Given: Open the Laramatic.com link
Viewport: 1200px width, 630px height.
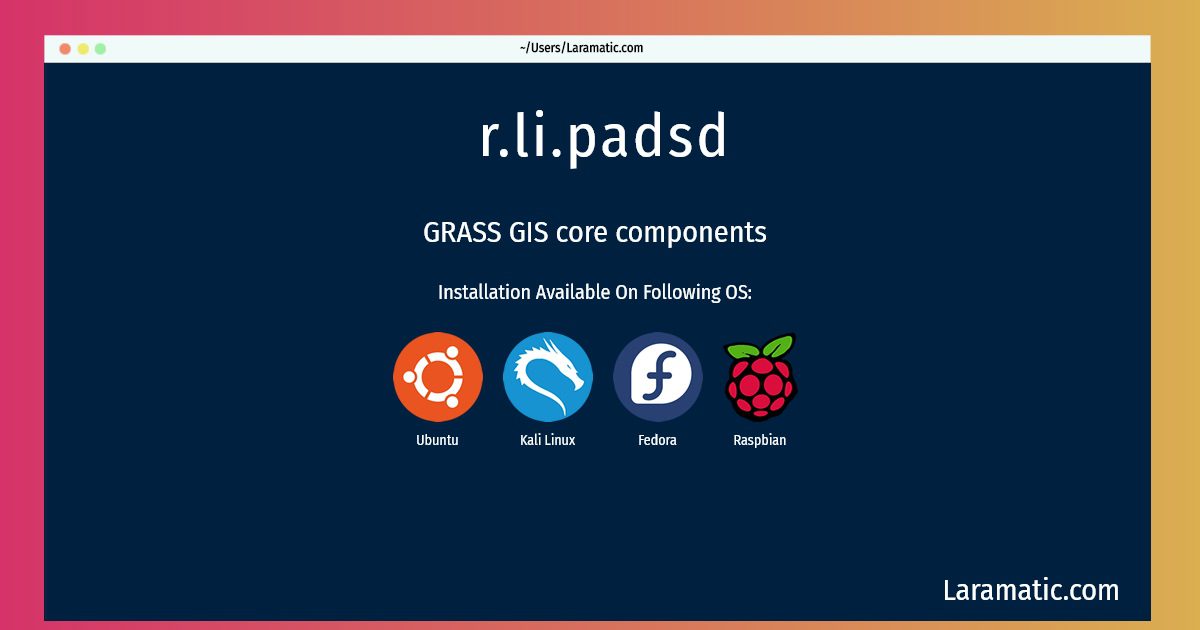Looking at the screenshot, I should pyautogui.click(x=1031, y=590).
